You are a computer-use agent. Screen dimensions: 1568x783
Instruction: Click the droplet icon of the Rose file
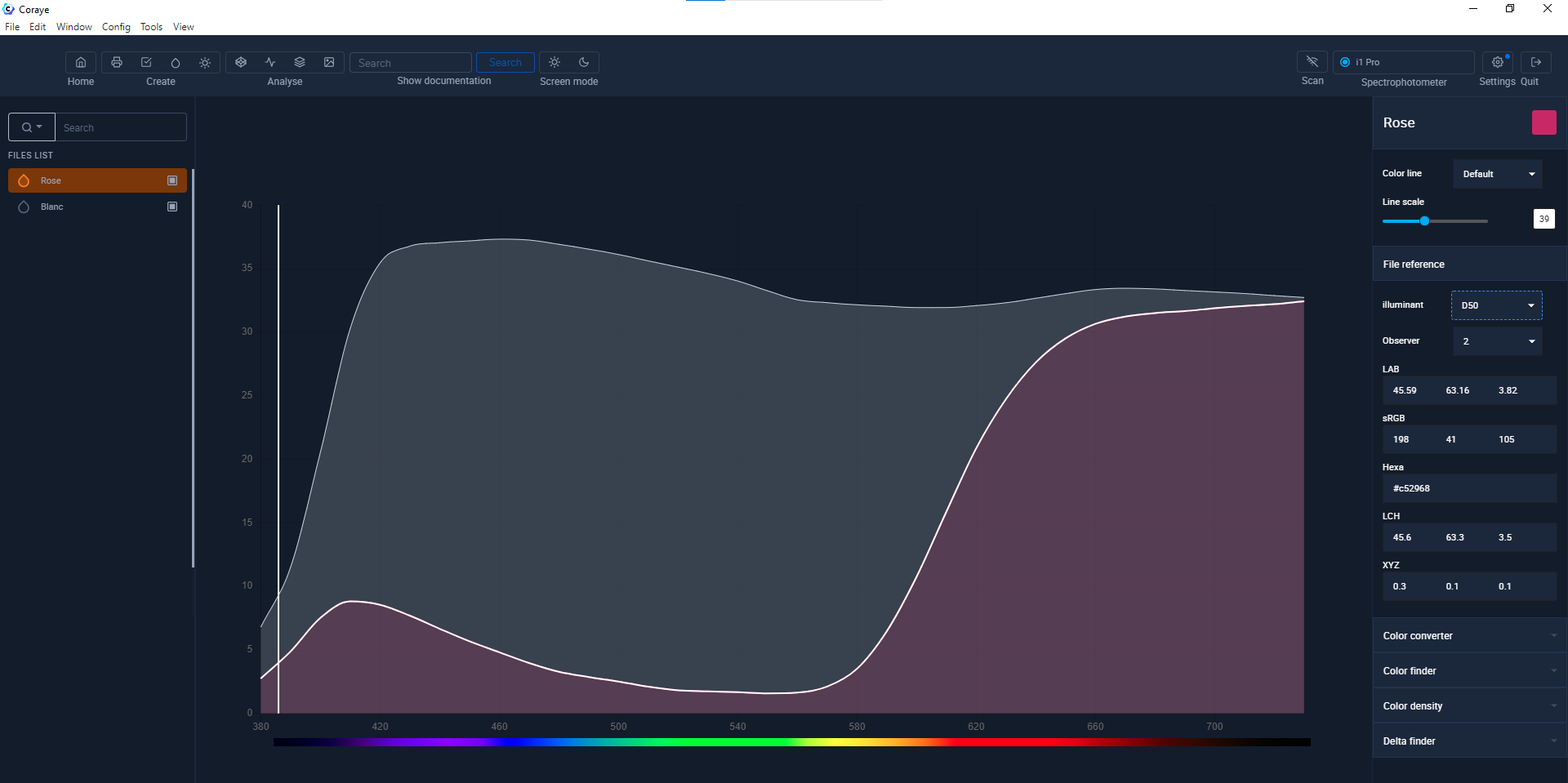(24, 180)
